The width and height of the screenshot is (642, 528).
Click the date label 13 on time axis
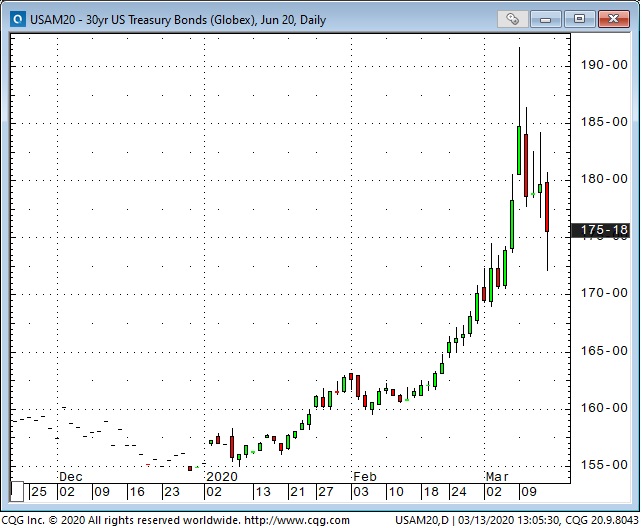pos(262,492)
